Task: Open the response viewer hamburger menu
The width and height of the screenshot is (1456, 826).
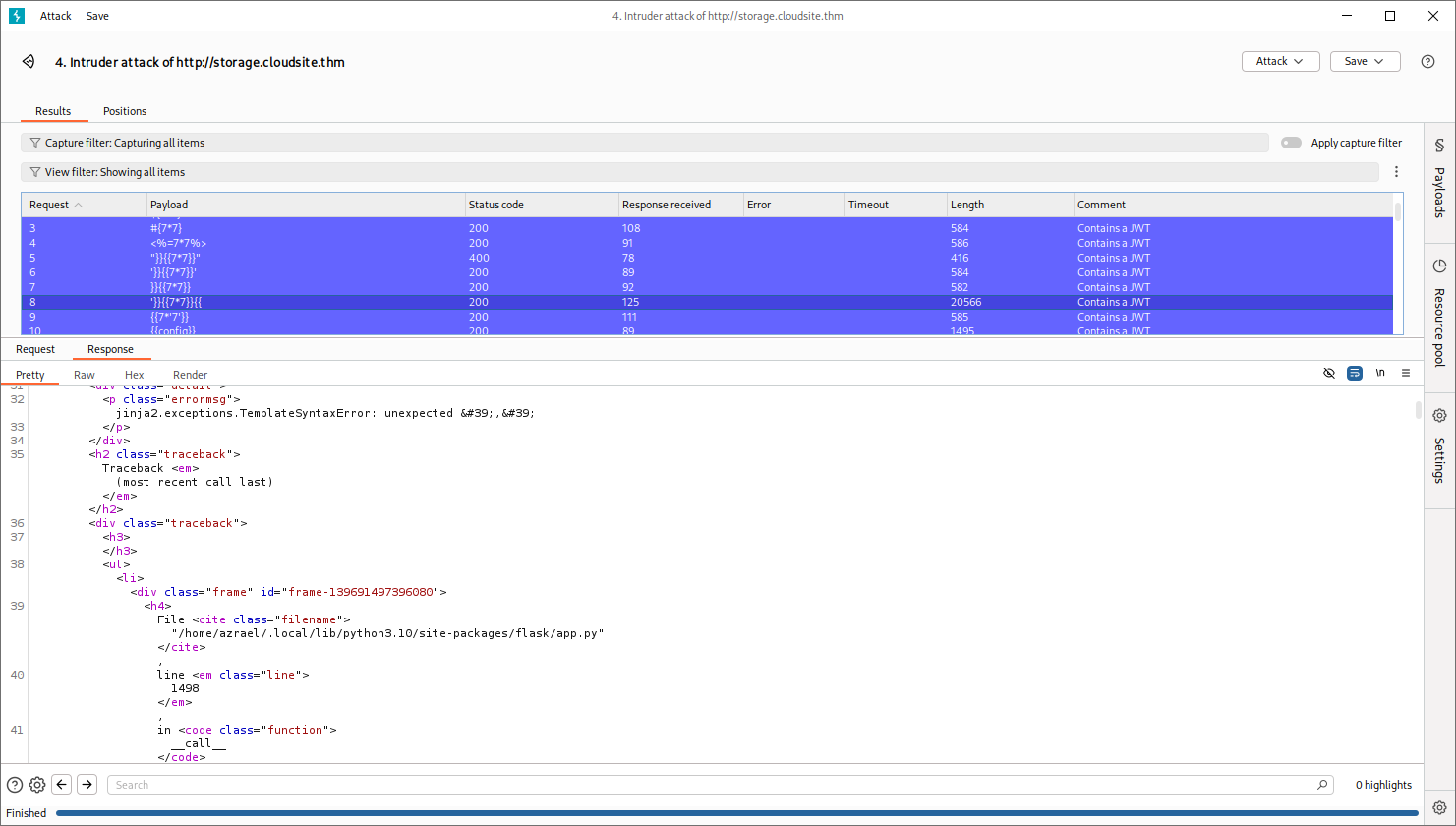Action: click(x=1406, y=374)
